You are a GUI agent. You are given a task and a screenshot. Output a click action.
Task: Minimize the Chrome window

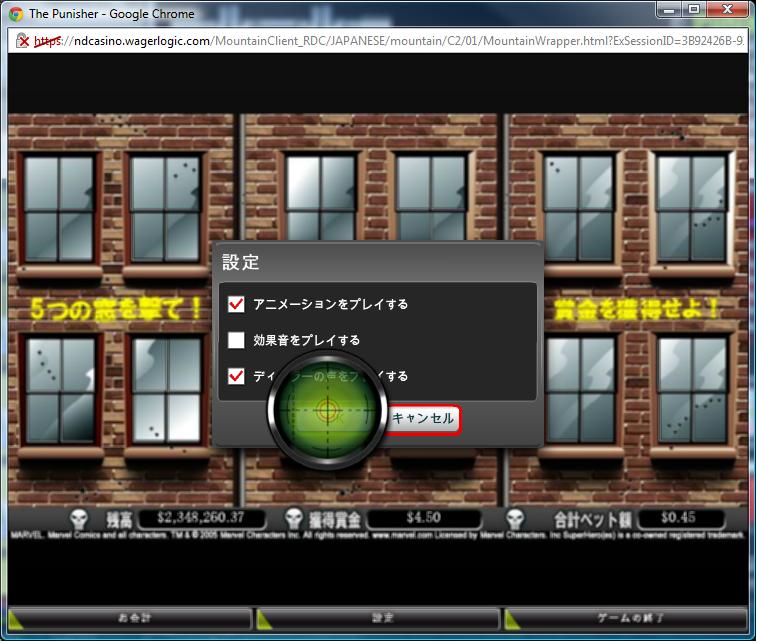(669, 10)
